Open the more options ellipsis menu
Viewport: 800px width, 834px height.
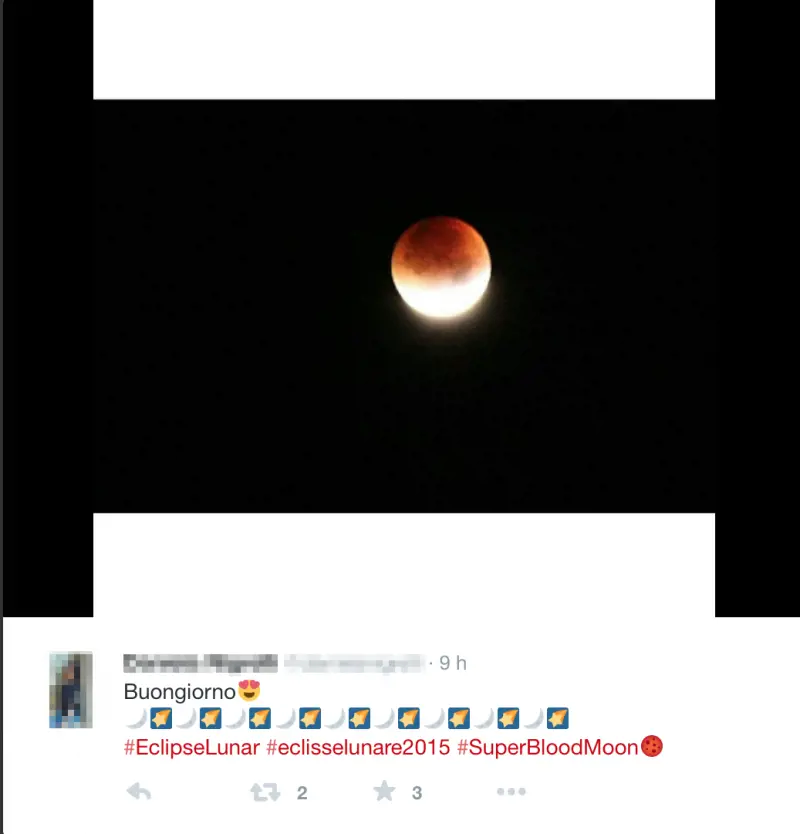(511, 791)
